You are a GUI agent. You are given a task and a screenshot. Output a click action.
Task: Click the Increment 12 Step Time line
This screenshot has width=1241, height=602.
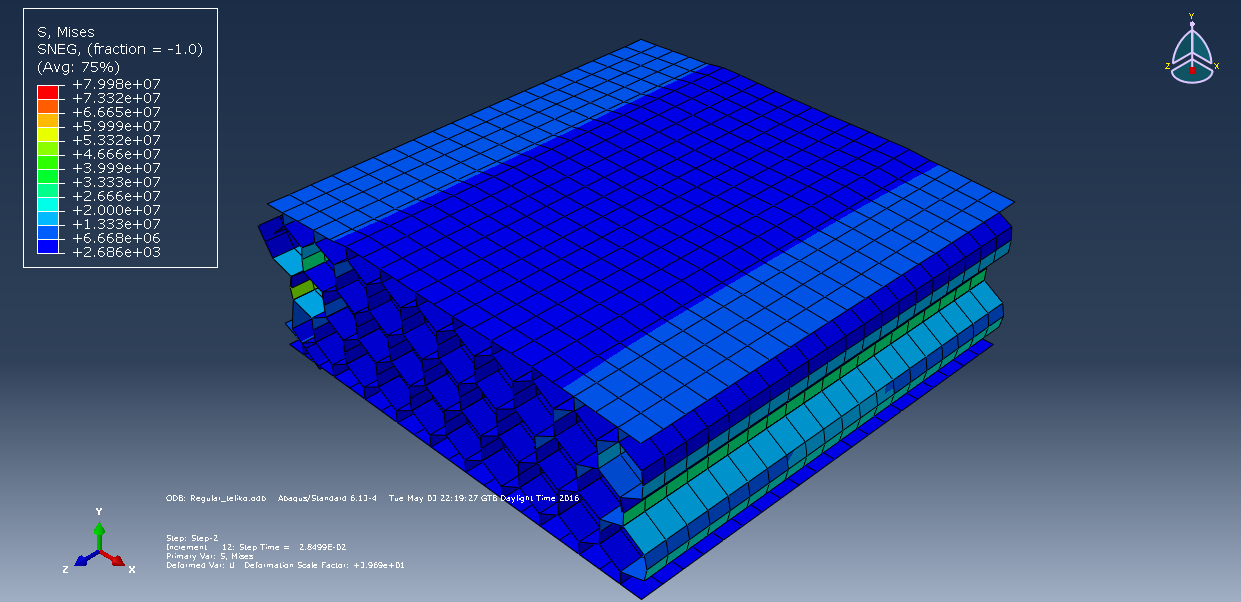pos(256,547)
